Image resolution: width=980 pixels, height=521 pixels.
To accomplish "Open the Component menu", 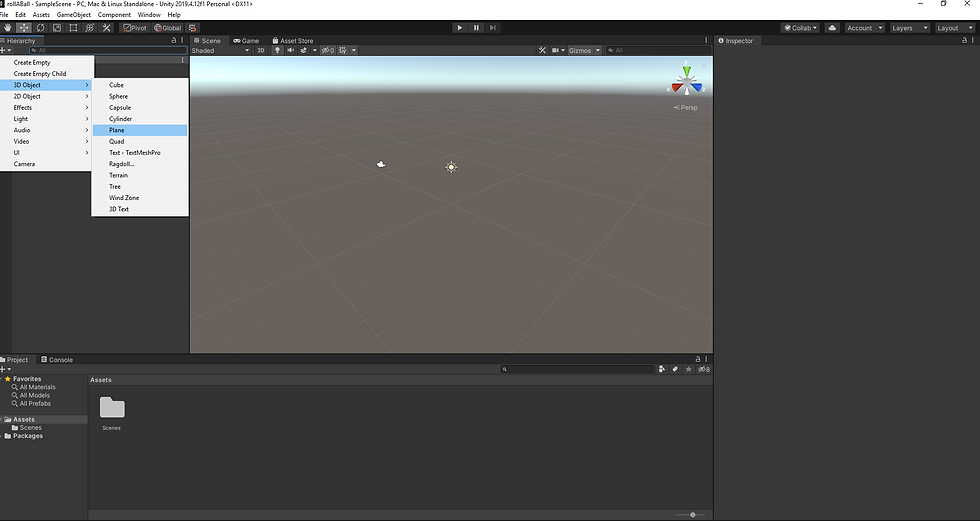I will (x=114, y=14).
